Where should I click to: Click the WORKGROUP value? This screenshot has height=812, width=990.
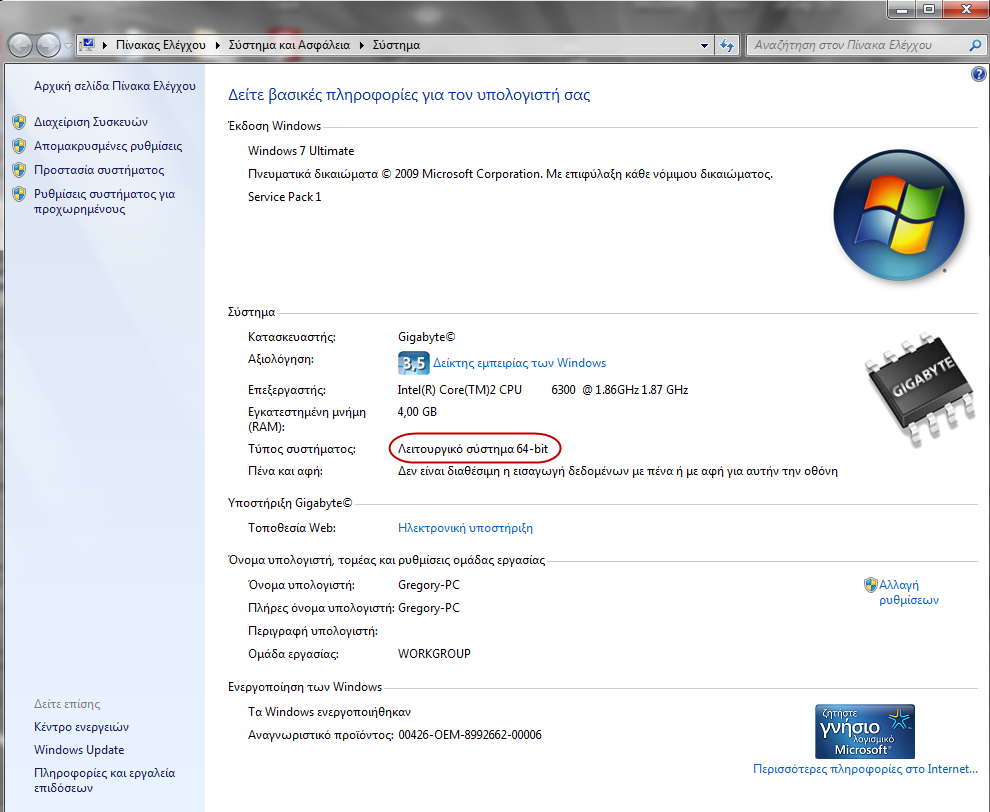click(434, 654)
